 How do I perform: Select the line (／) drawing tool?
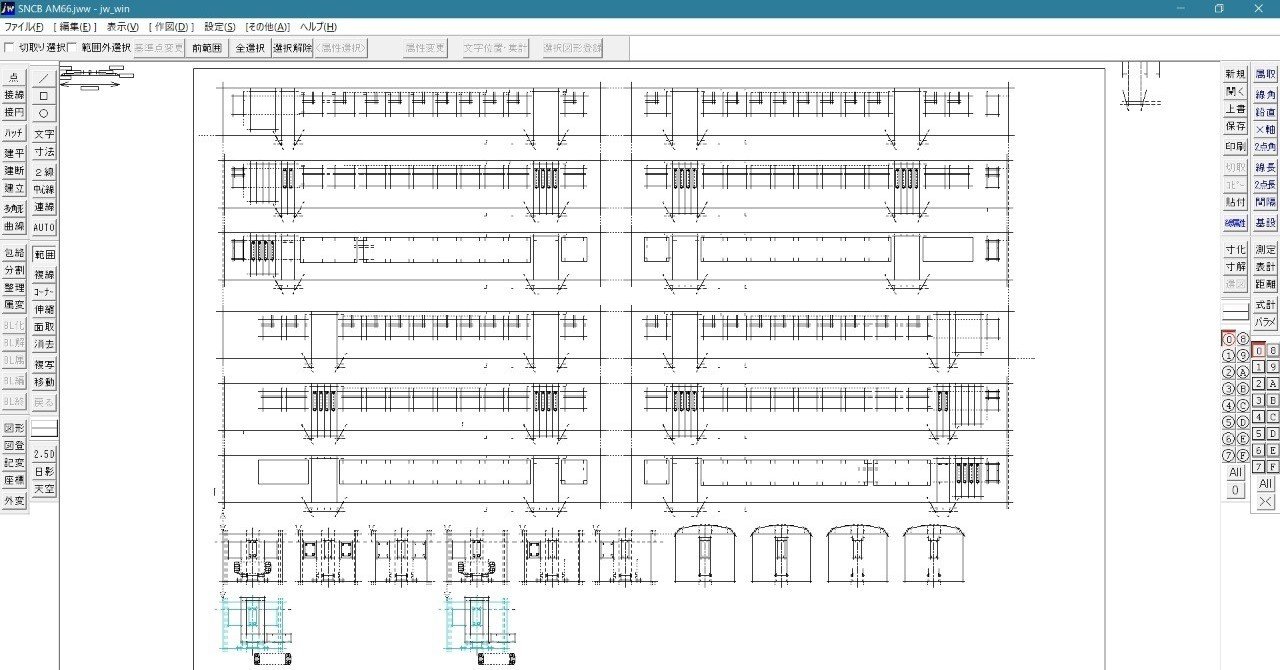click(44, 78)
